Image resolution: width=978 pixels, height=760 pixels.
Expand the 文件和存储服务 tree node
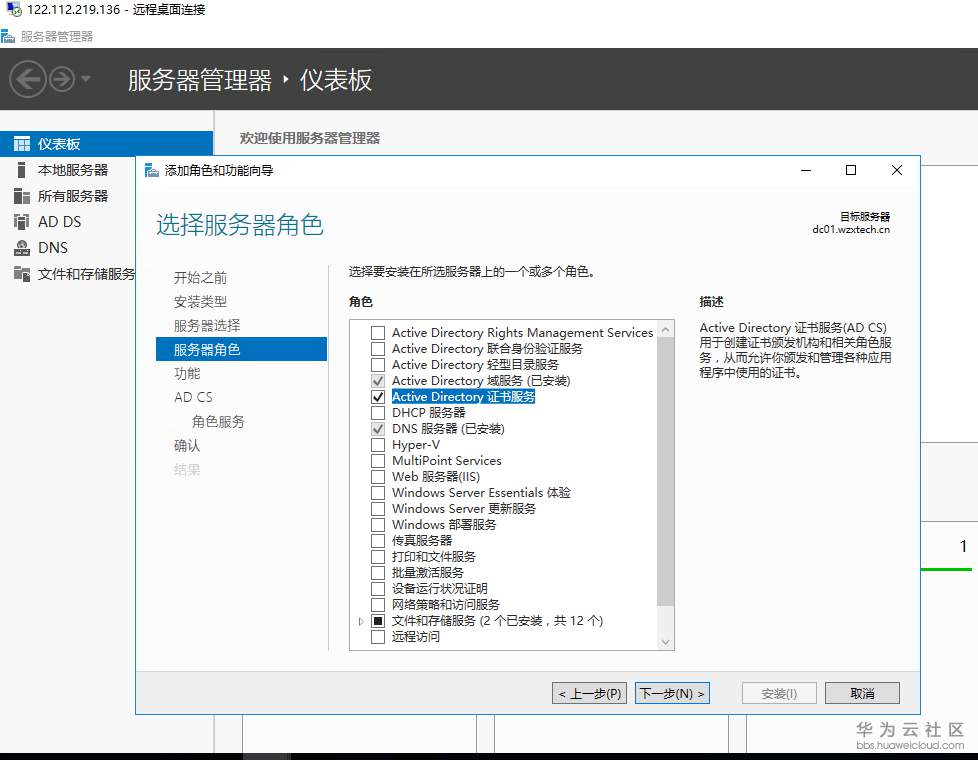pos(361,621)
